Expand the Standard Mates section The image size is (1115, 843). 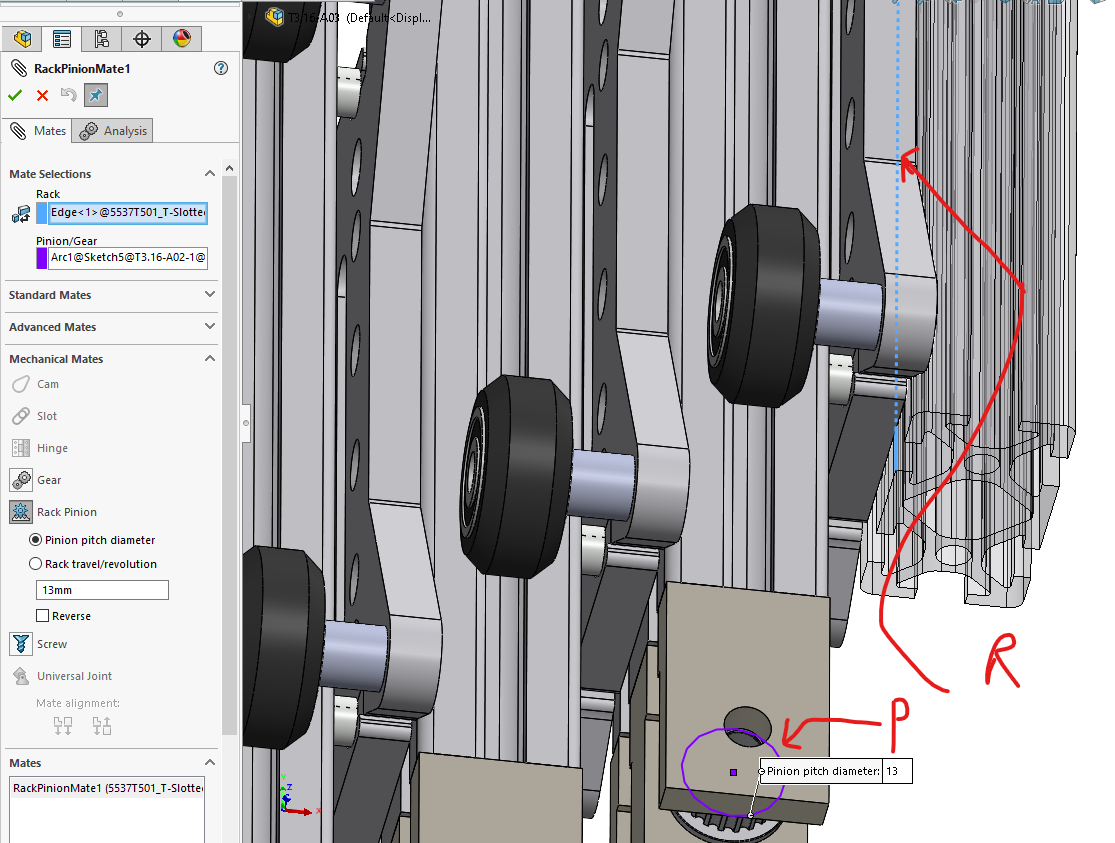tap(210, 295)
